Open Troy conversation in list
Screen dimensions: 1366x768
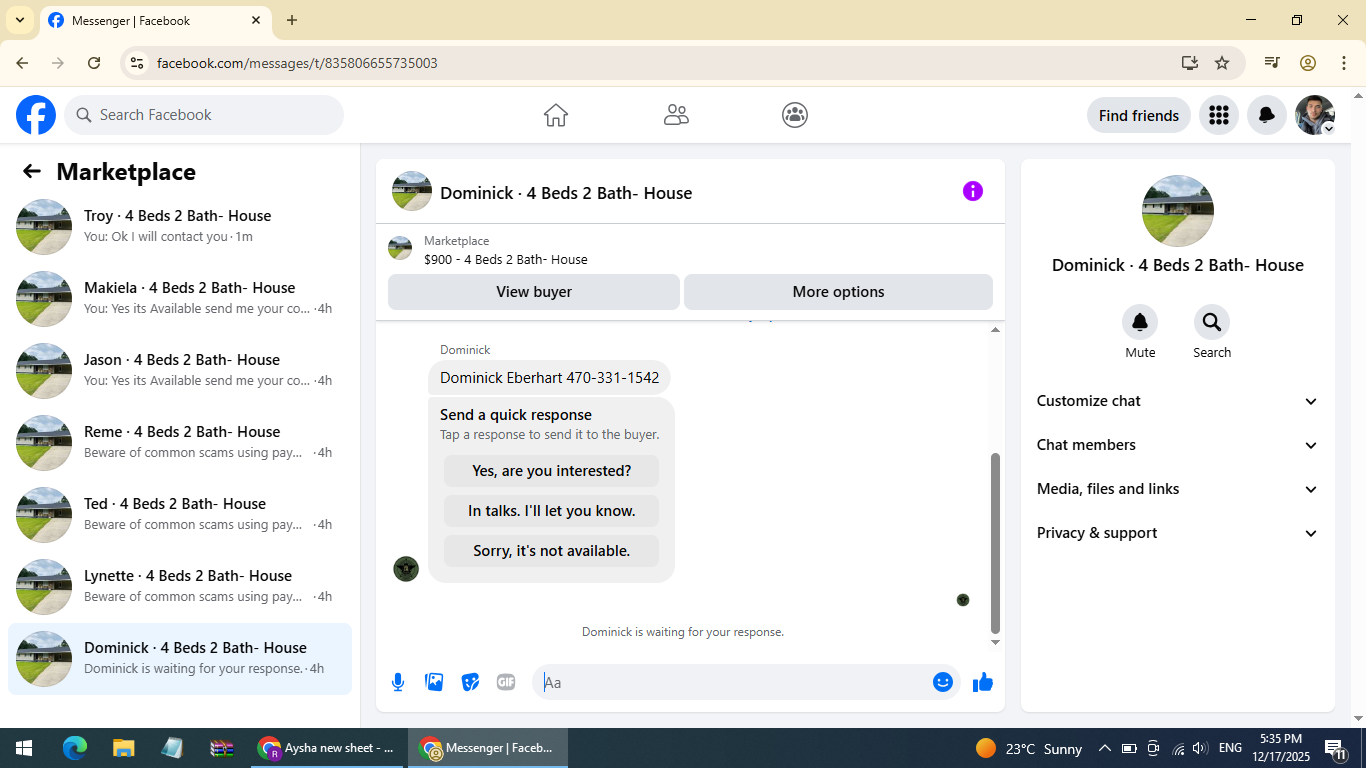tap(180, 227)
